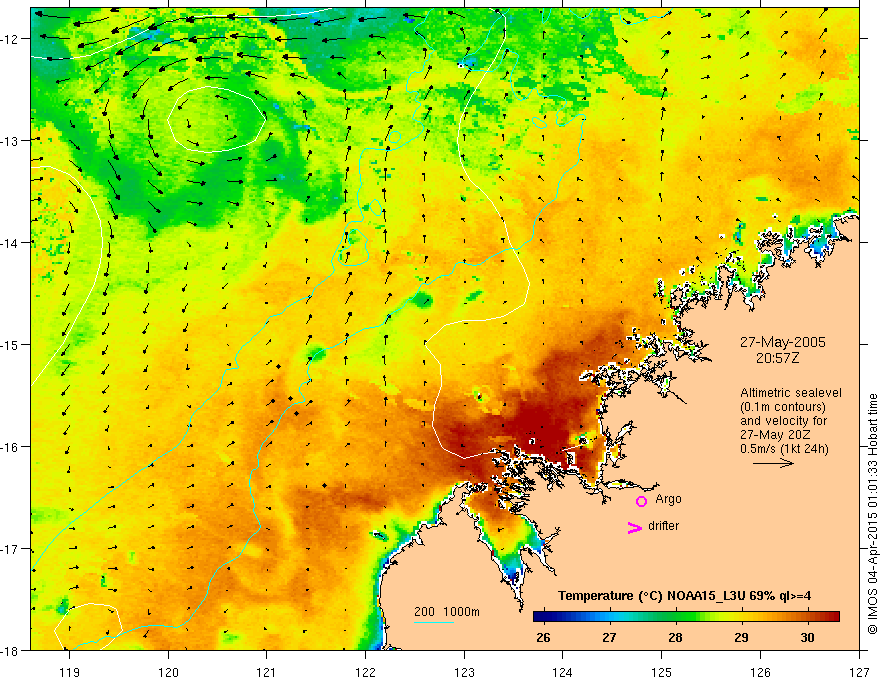Click longitude axis label '125'
The image size is (880, 680).
pos(662,673)
